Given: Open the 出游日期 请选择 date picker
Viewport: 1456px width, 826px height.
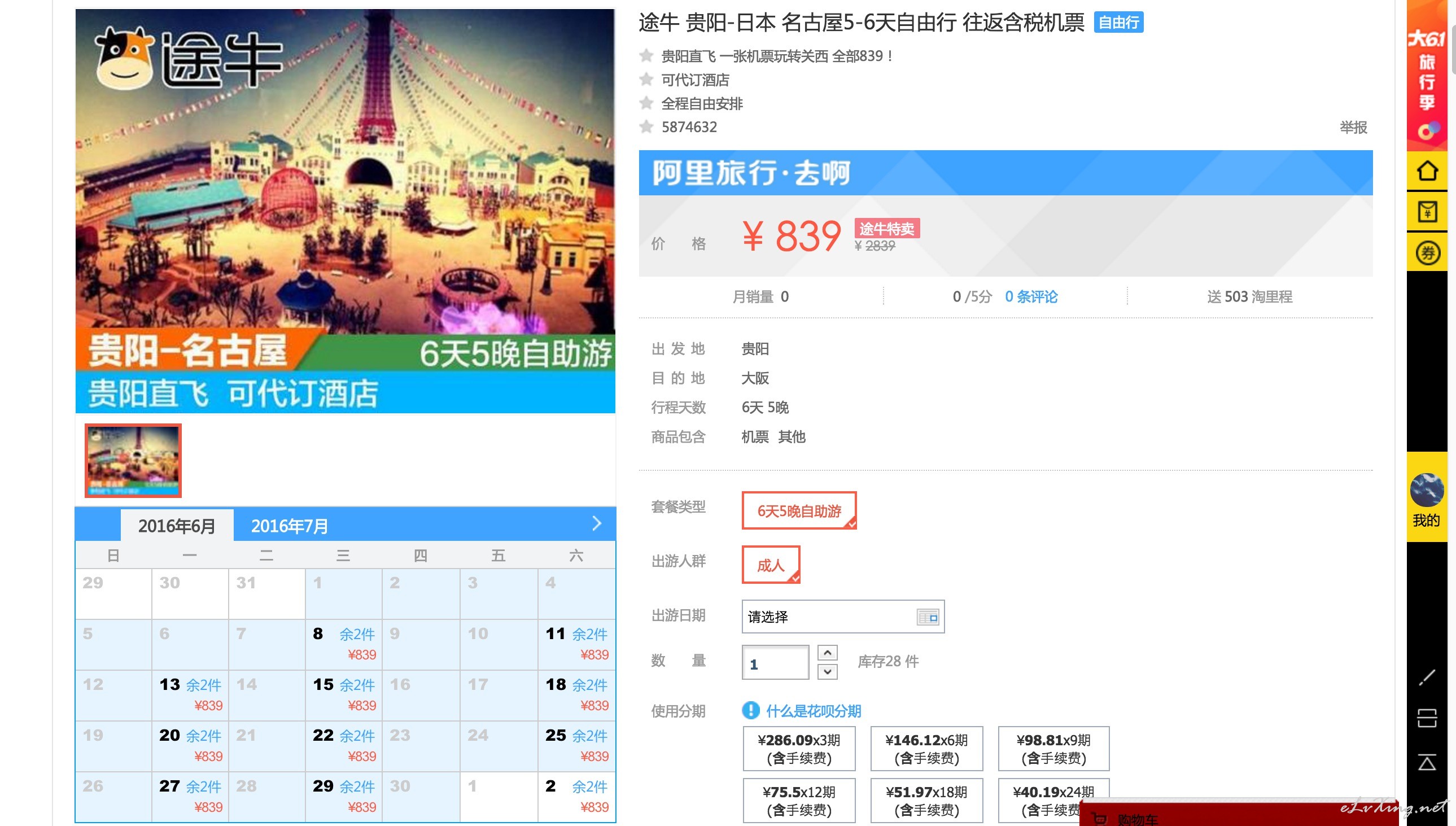Looking at the screenshot, I should 843,617.
